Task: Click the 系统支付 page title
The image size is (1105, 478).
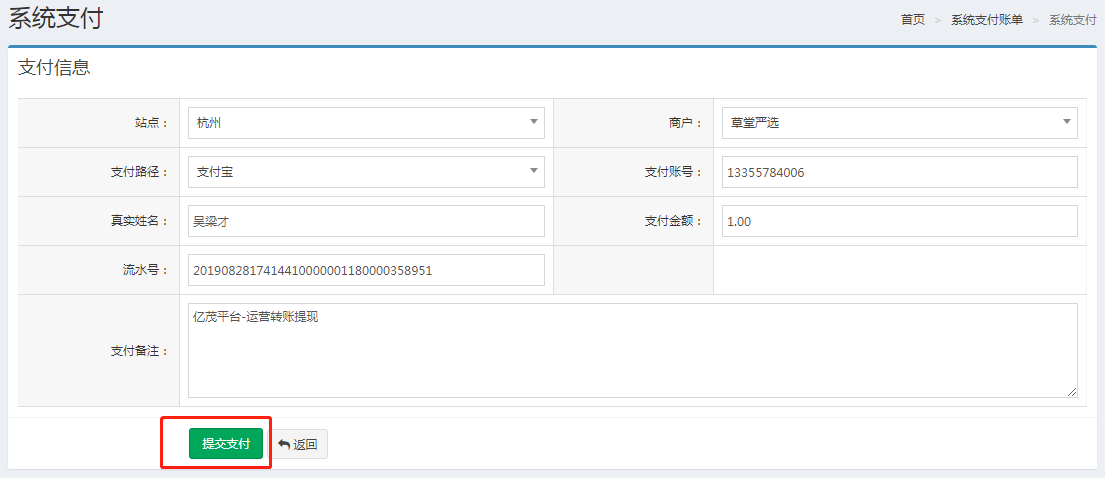Action: [x=55, y=18]
